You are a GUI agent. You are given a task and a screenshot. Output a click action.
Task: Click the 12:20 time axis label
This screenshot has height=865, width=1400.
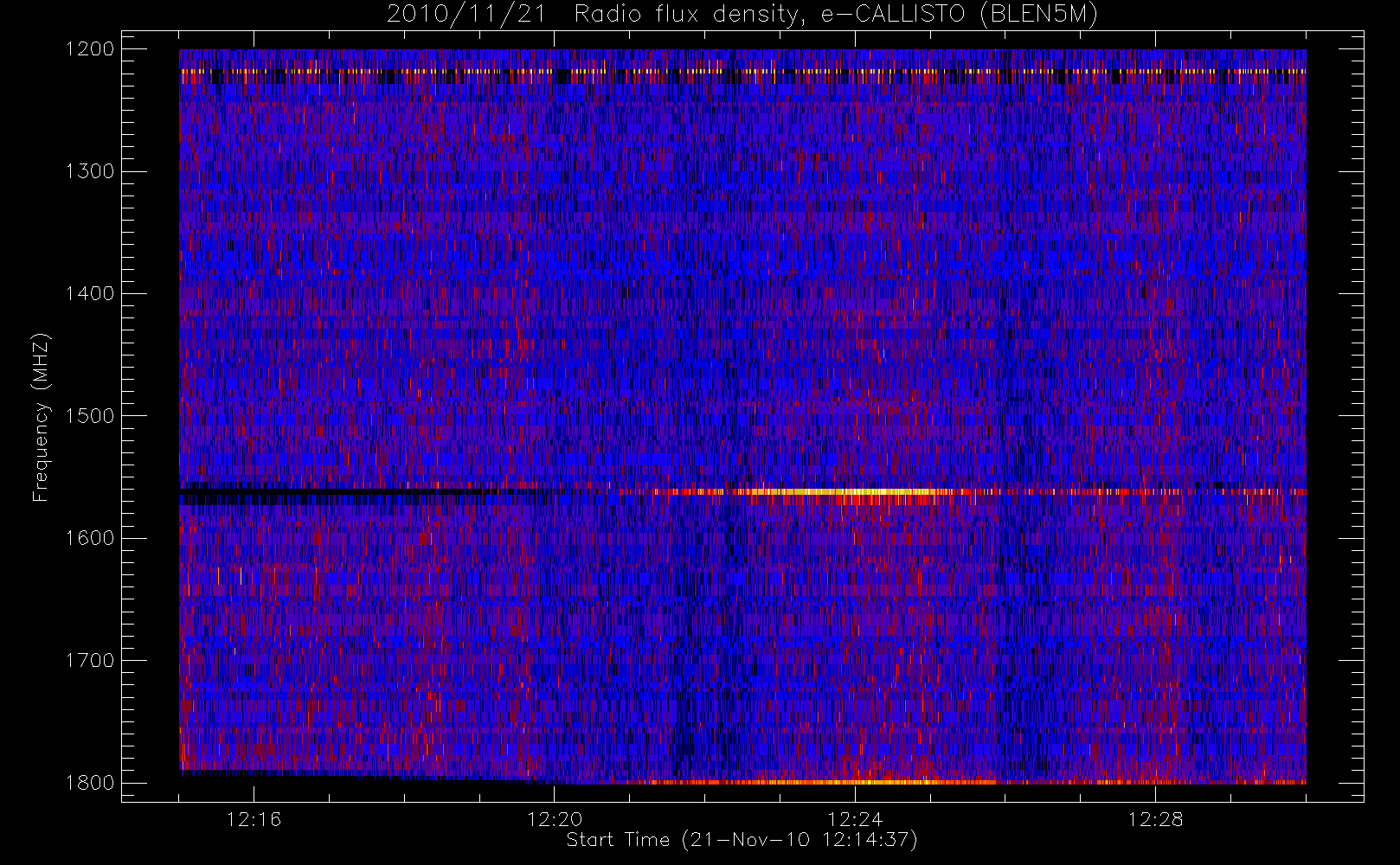[555, 819]
